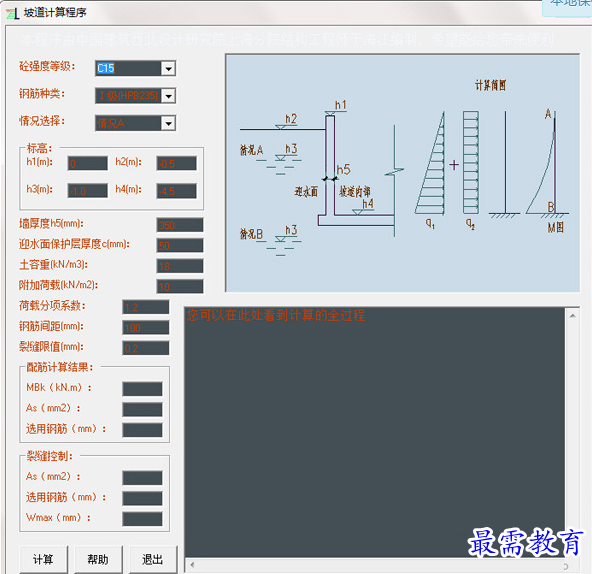
Task: Click the Wmax (mm) result field
Action: click(x=142, y=518)
